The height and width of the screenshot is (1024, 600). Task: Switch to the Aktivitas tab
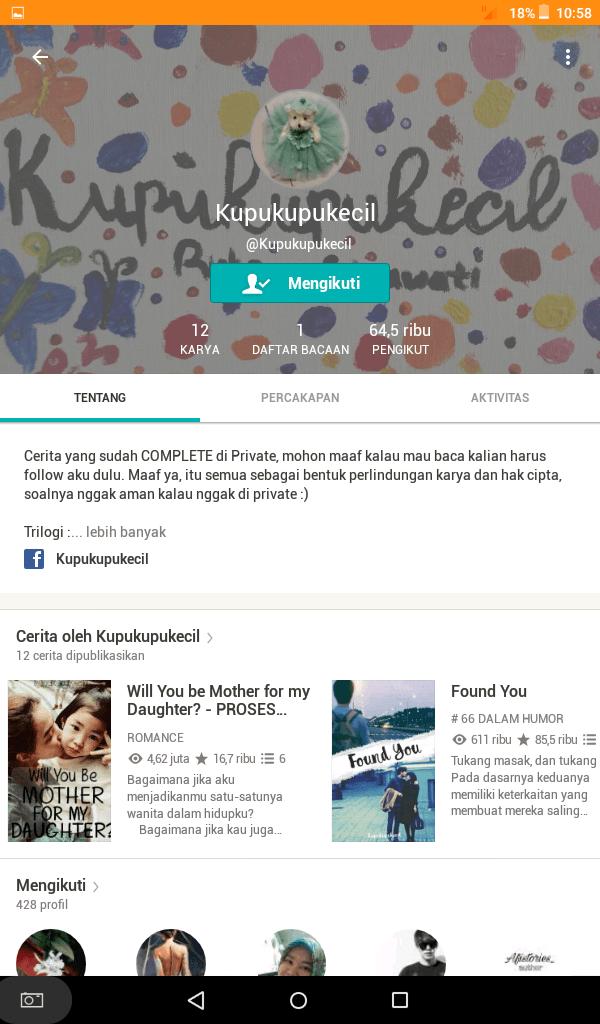[500, 398]
